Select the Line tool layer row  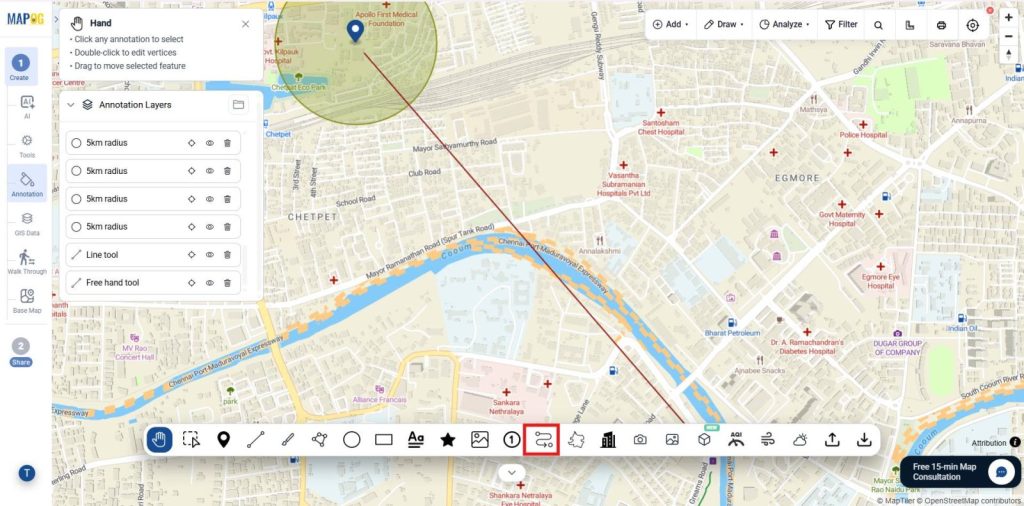coord(153,255)
